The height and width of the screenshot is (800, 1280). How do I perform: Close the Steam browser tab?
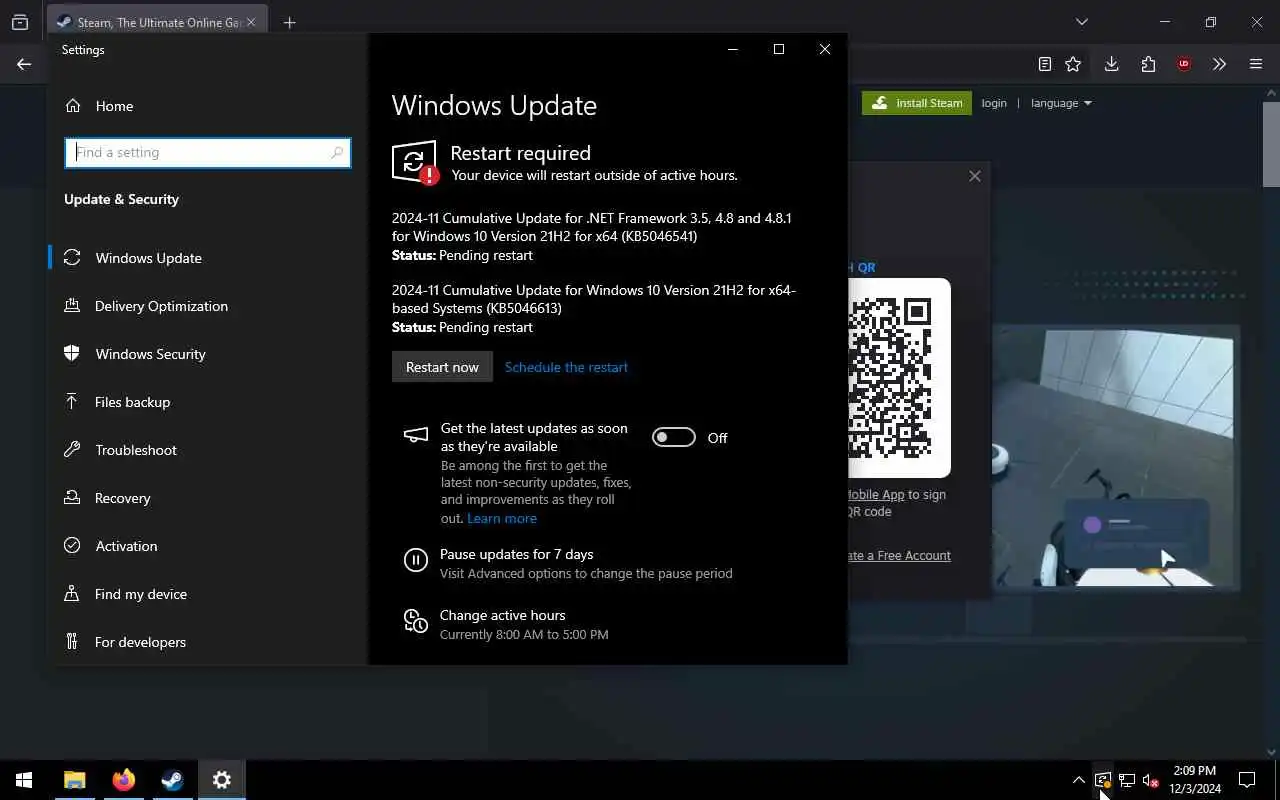(251, 22)
